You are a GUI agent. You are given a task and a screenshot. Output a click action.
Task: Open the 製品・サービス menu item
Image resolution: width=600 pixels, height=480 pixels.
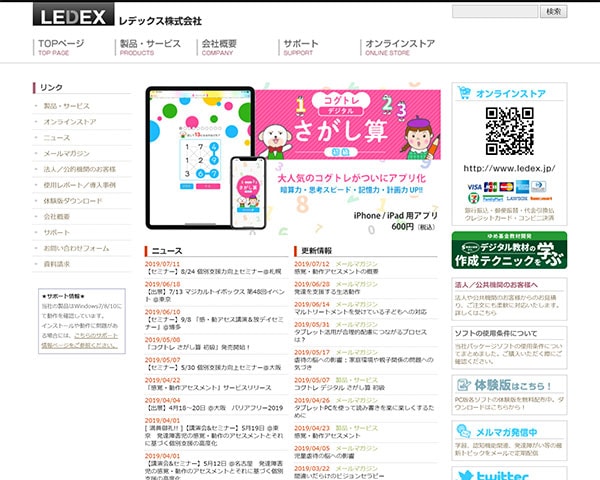click(x=150, y=47)
